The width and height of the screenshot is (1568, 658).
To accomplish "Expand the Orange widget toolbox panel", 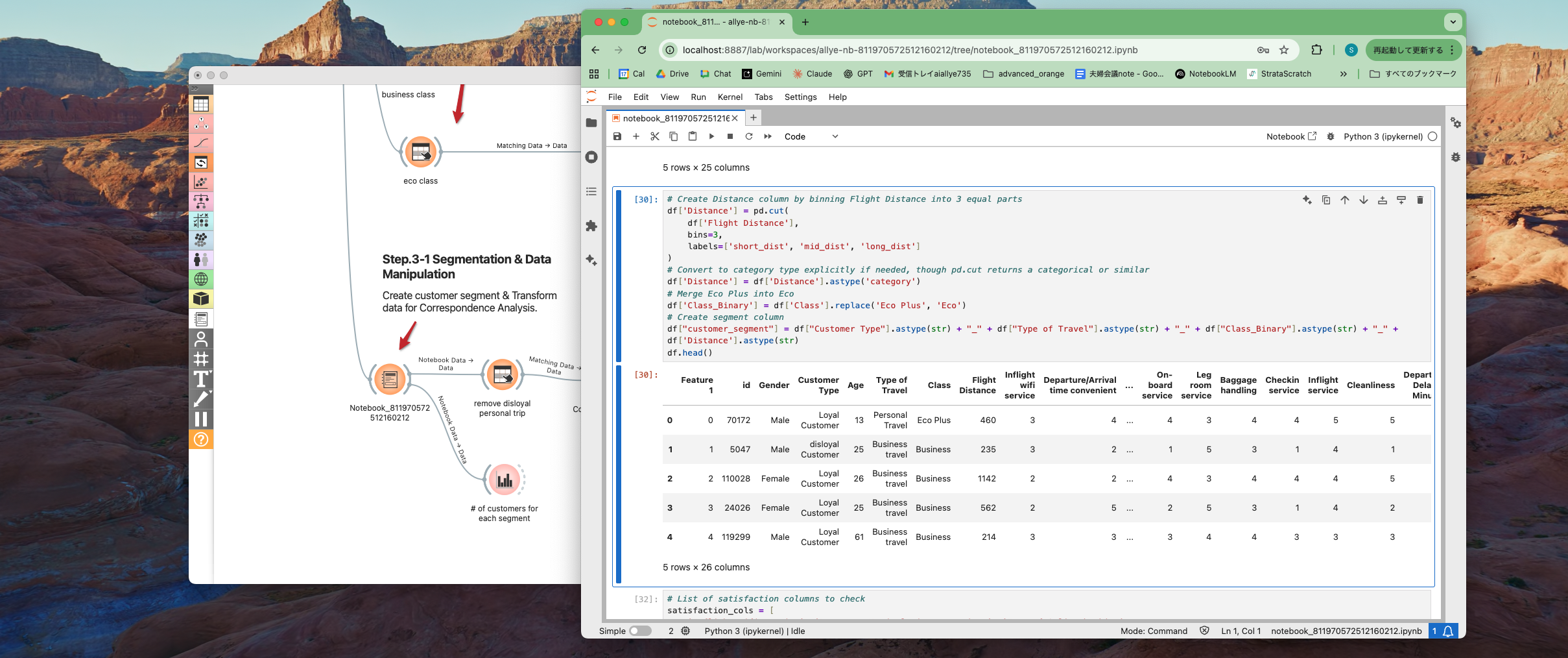I will click(x=195, y=89).
